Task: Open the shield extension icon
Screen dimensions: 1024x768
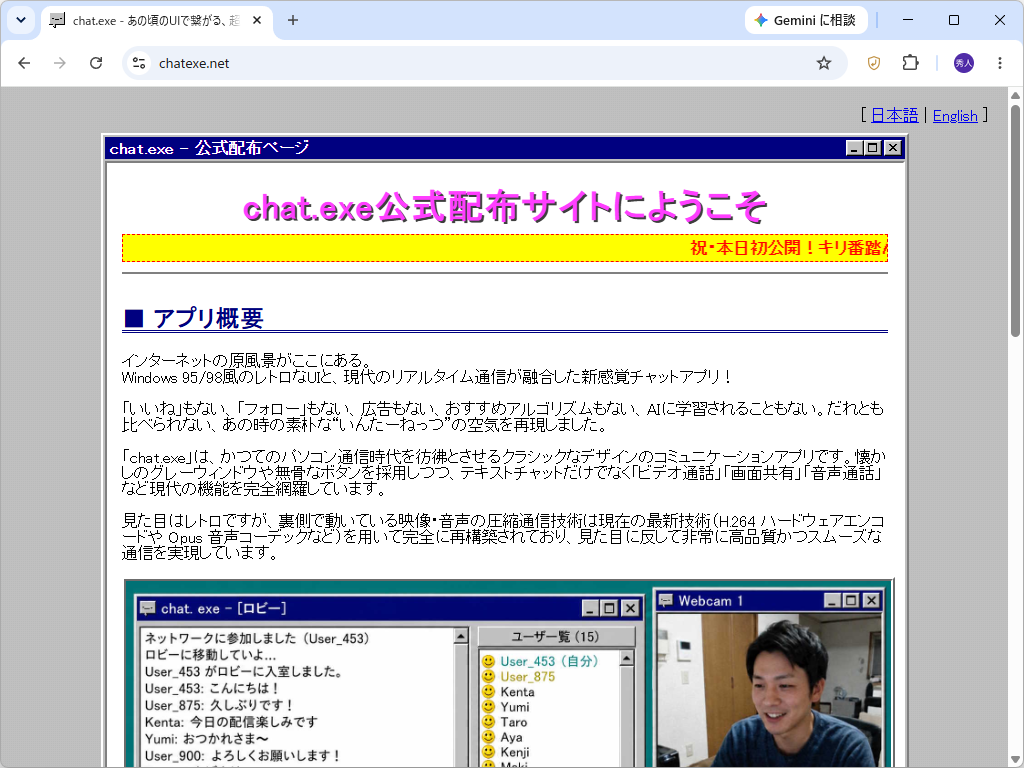Action: pos(874,63)
